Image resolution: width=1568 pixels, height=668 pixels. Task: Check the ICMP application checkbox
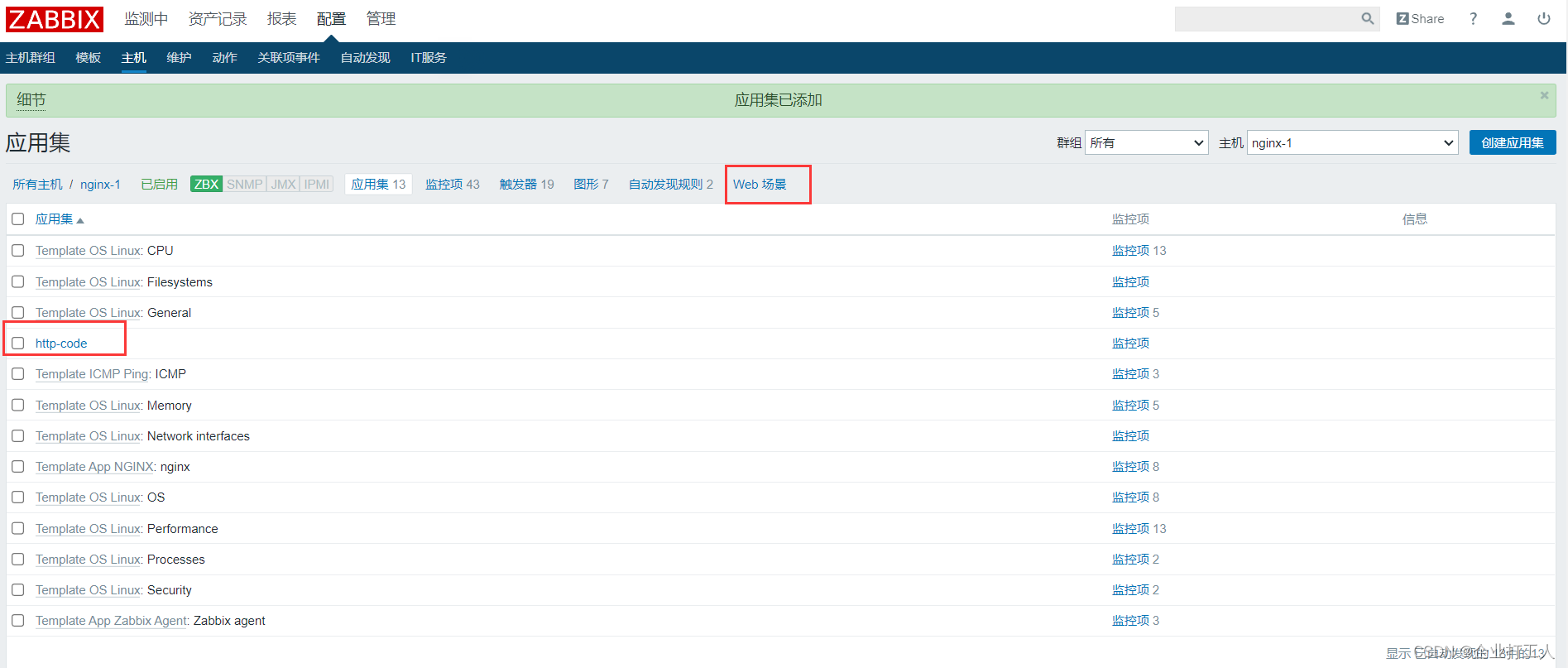click(18, 374)
